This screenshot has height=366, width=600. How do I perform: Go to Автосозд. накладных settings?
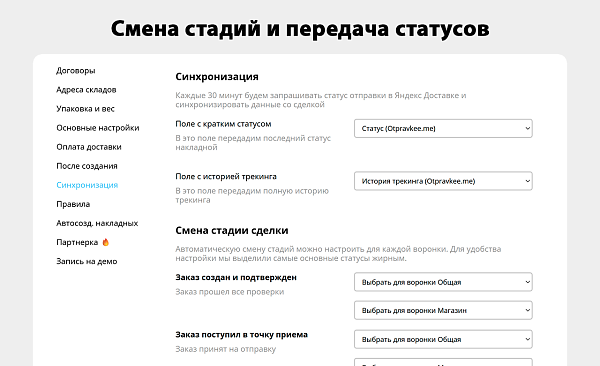point(97,223)
